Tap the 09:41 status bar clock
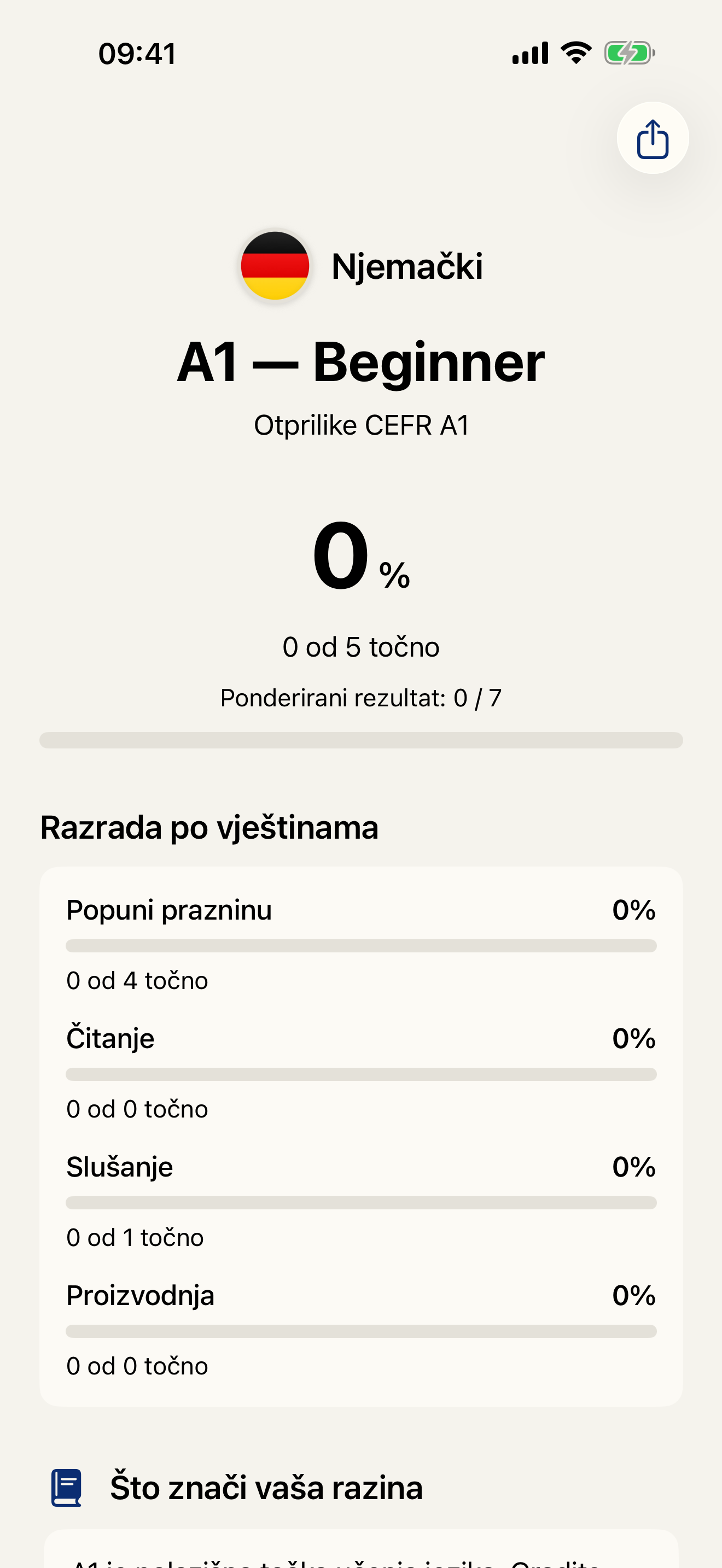722x1568 pixels. click(138, 54)
